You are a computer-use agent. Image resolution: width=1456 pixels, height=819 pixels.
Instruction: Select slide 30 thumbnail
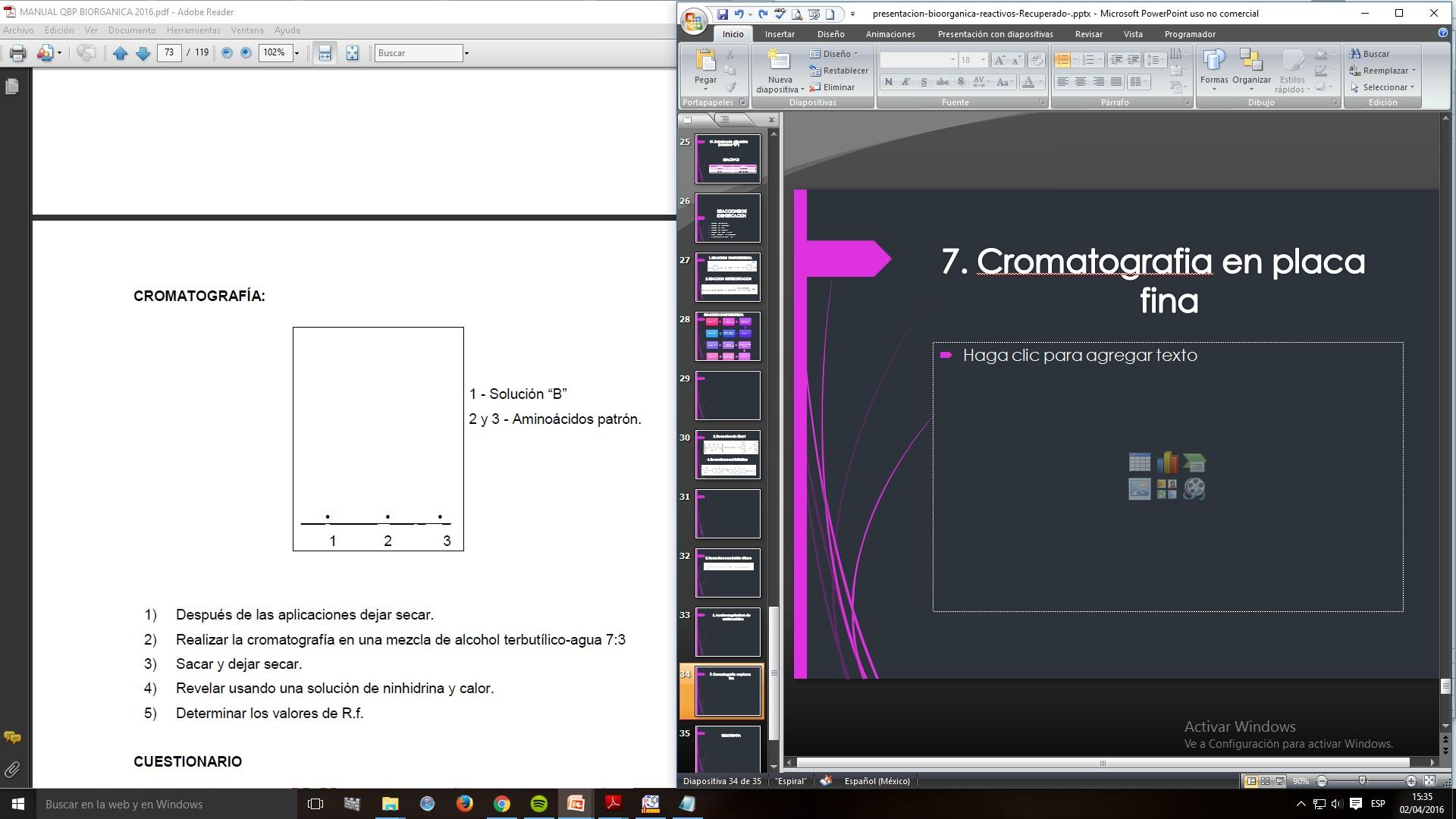click(x=727, y=454)
